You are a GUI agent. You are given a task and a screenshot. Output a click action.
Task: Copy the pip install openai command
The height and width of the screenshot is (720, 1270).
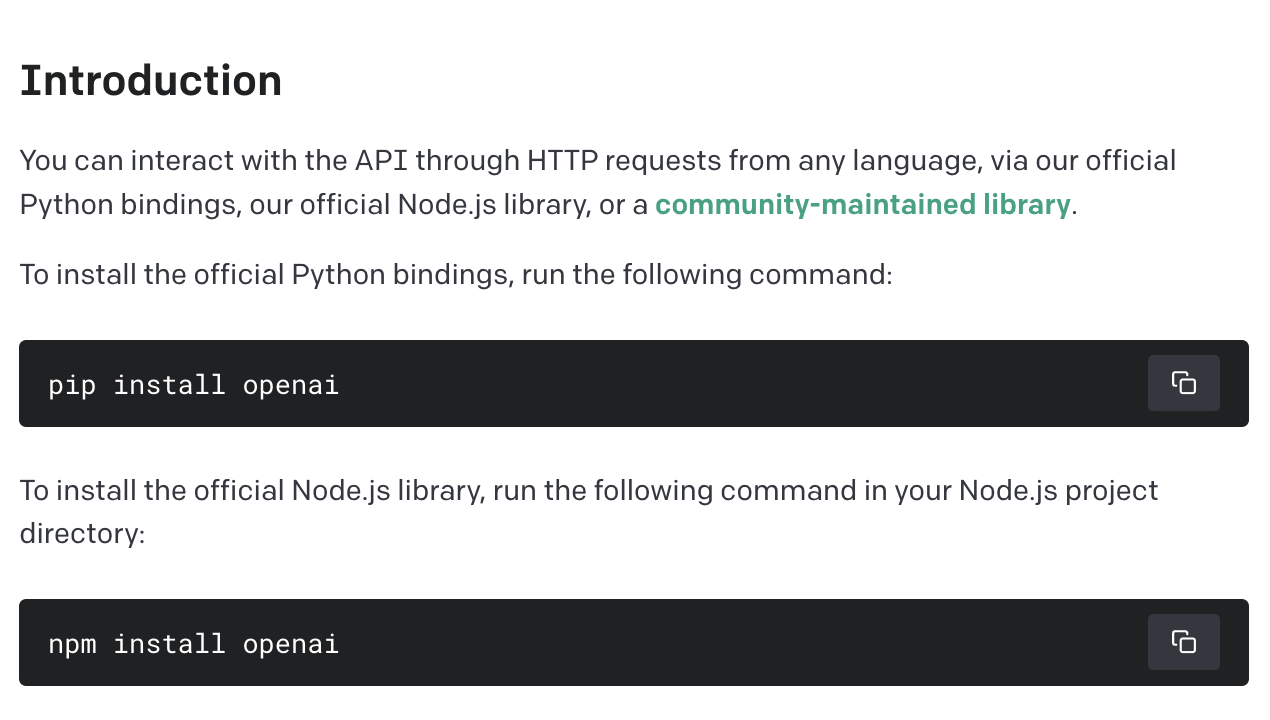click(1183, 383)
